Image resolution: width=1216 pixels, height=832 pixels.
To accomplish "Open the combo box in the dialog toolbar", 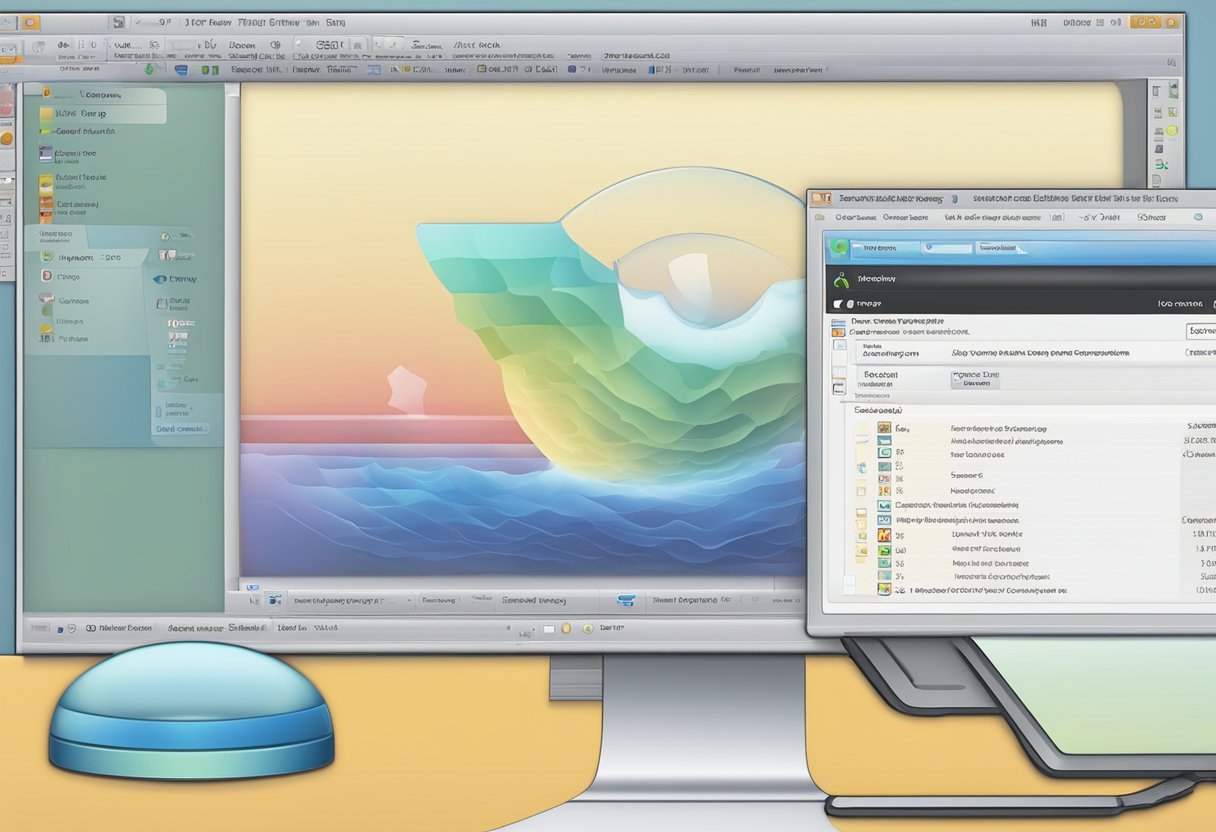I will (x=1056, y=217).
